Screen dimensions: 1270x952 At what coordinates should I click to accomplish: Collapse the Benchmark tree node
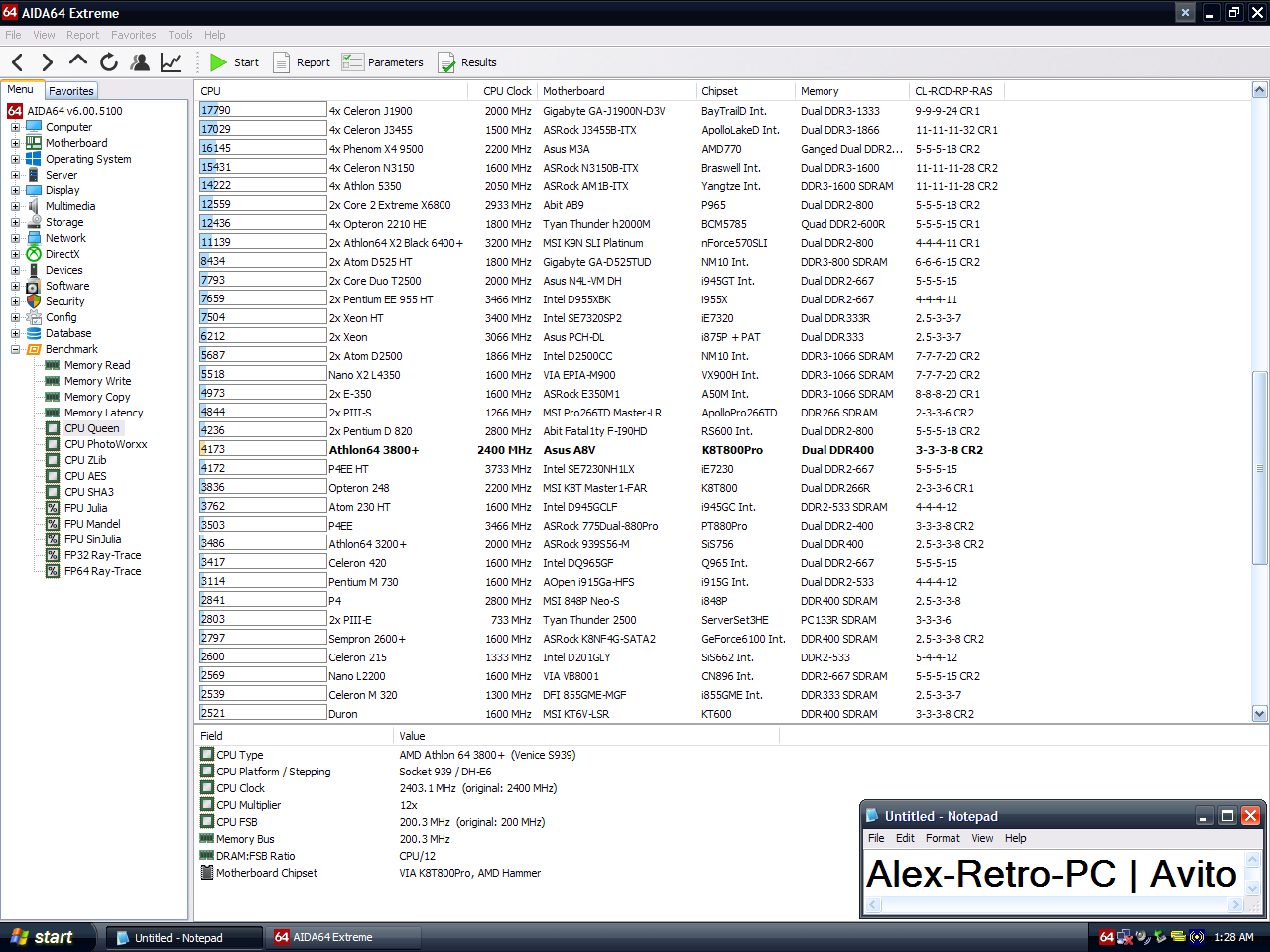click(x=15, y=349)
